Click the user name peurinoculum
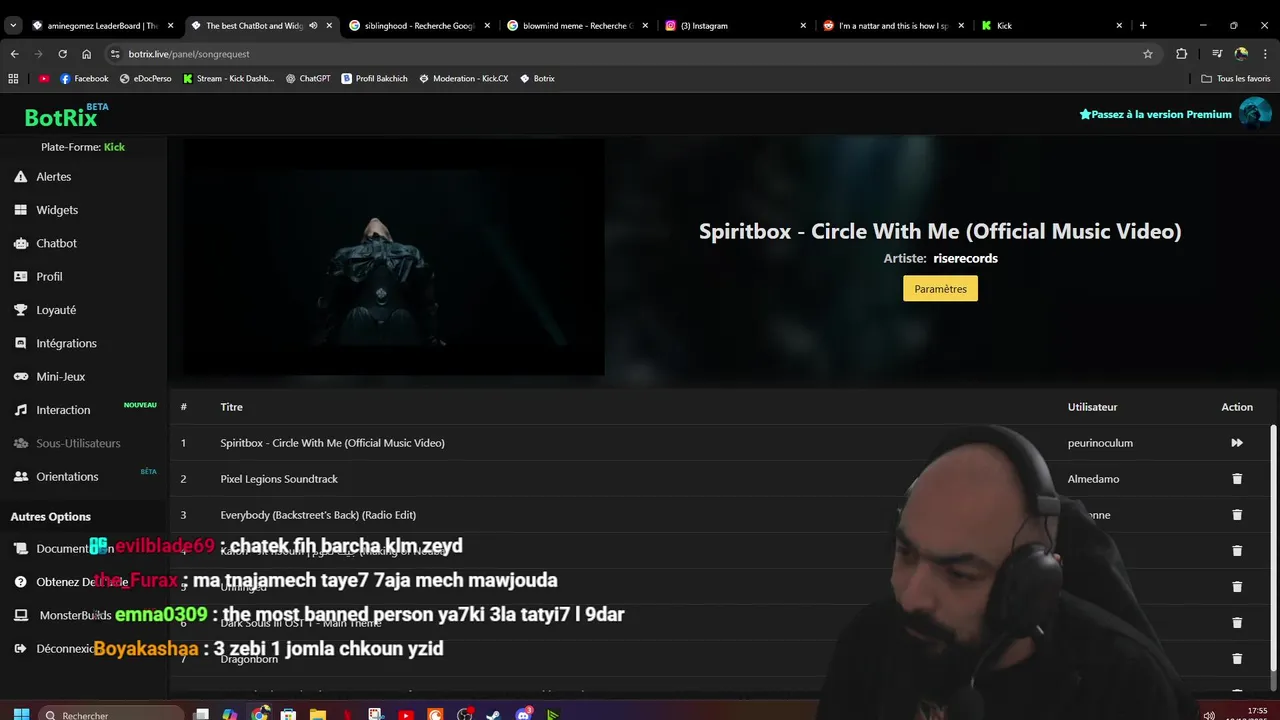The height and width of the screenshot is (720, 1280). click(1100, 443)
